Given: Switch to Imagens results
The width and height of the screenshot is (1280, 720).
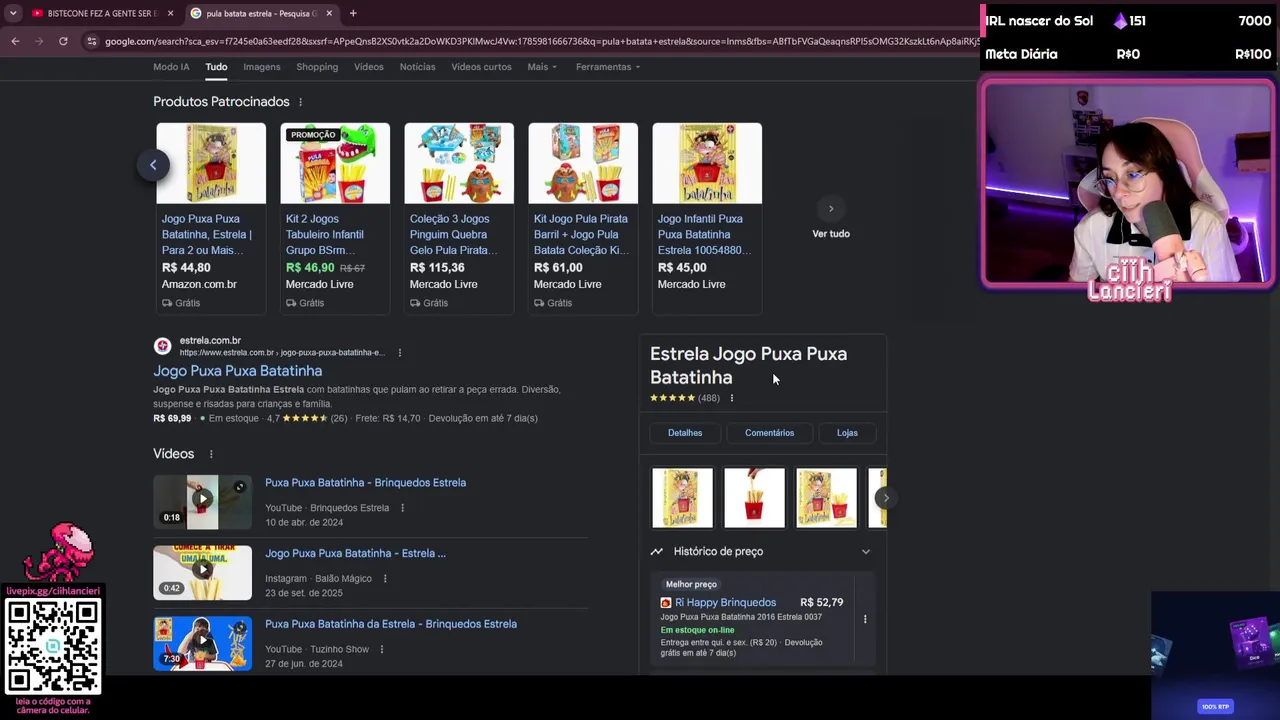Looking at the screenshot, I should (261, 67).
